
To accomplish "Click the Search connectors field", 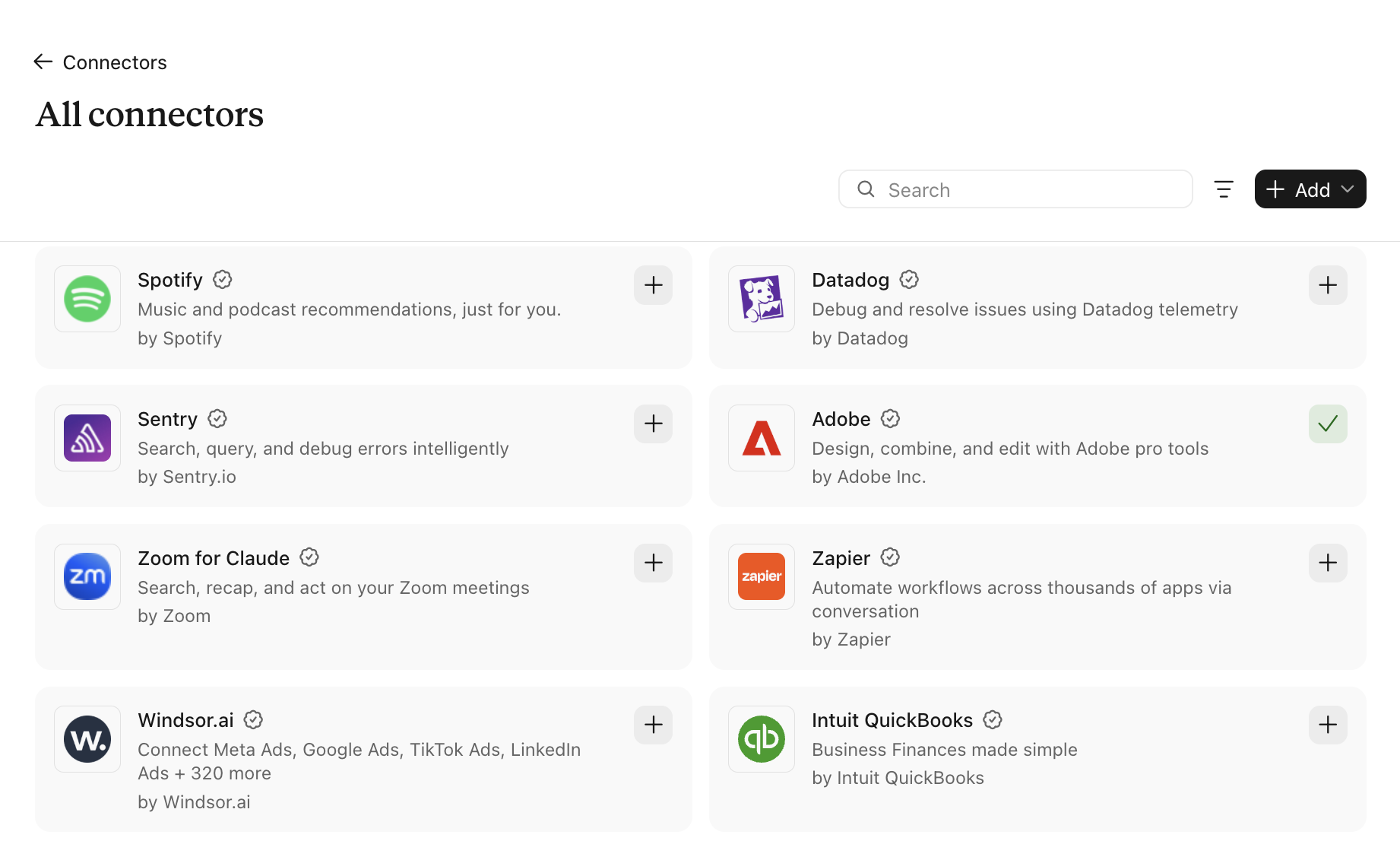I will tap(1015, 189).
